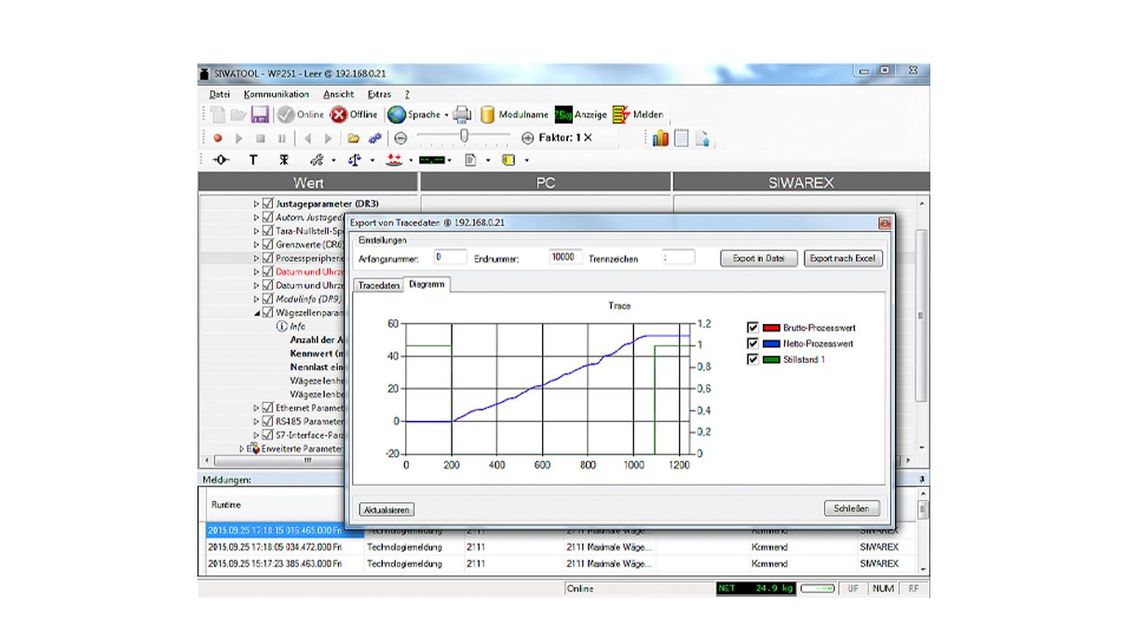Click the Tare (T) command icon
The width and height of the screenshot is (1125, 635).
point(253,160)
